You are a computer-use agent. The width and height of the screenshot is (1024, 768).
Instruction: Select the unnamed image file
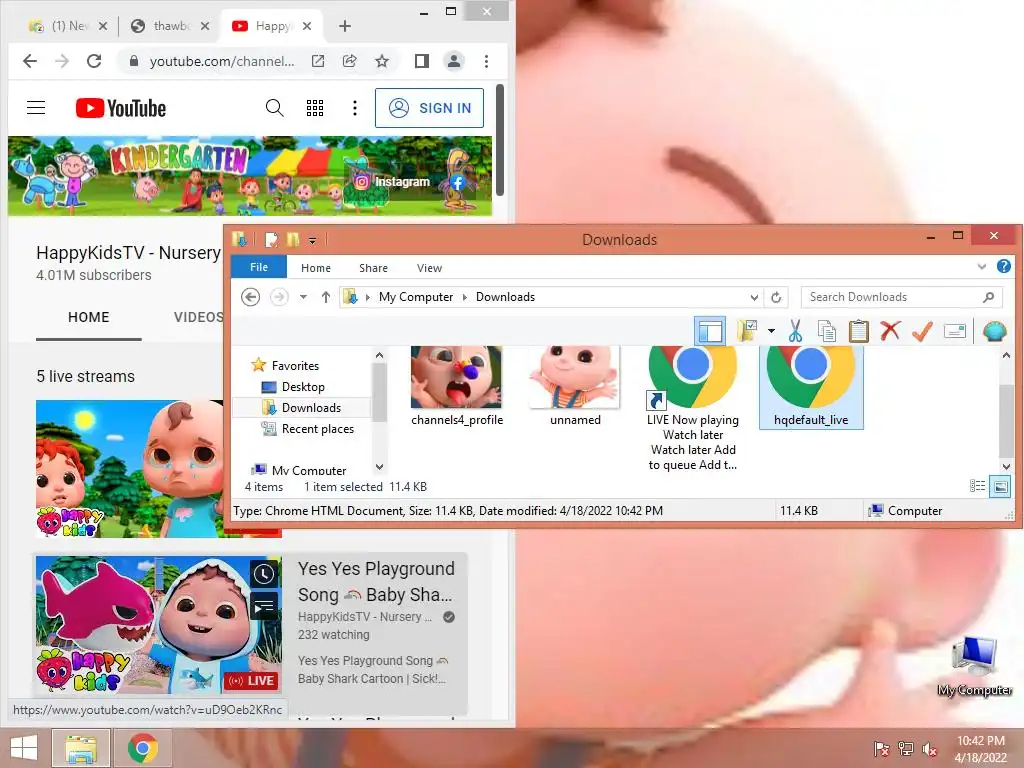pos(575,387)
